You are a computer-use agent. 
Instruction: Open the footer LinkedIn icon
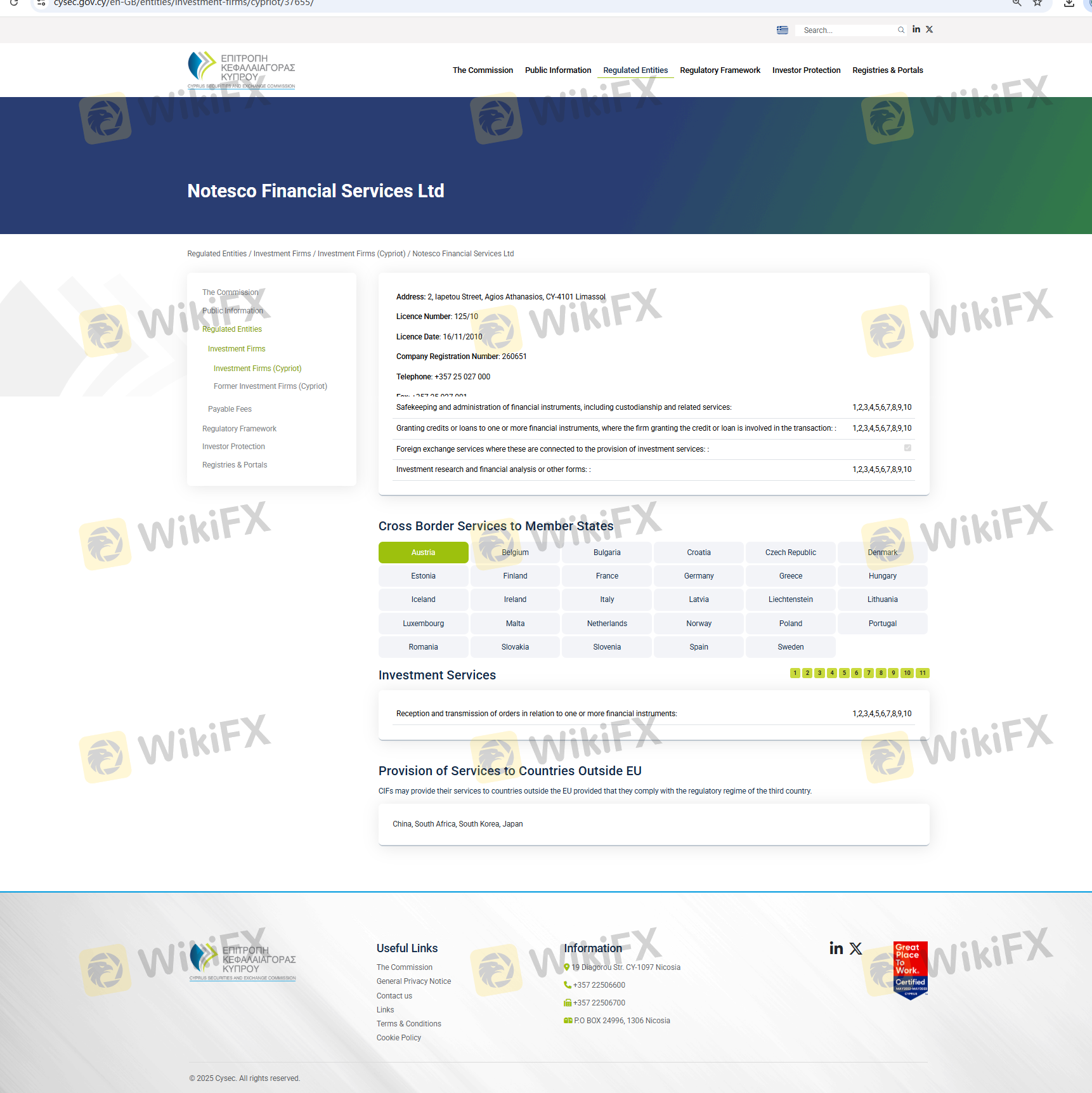[836, 948]
